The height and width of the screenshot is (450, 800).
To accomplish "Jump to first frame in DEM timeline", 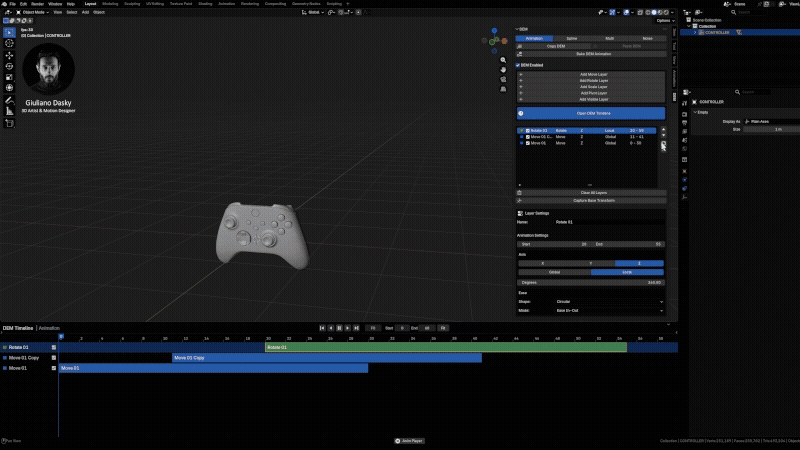I will point(322,328).
